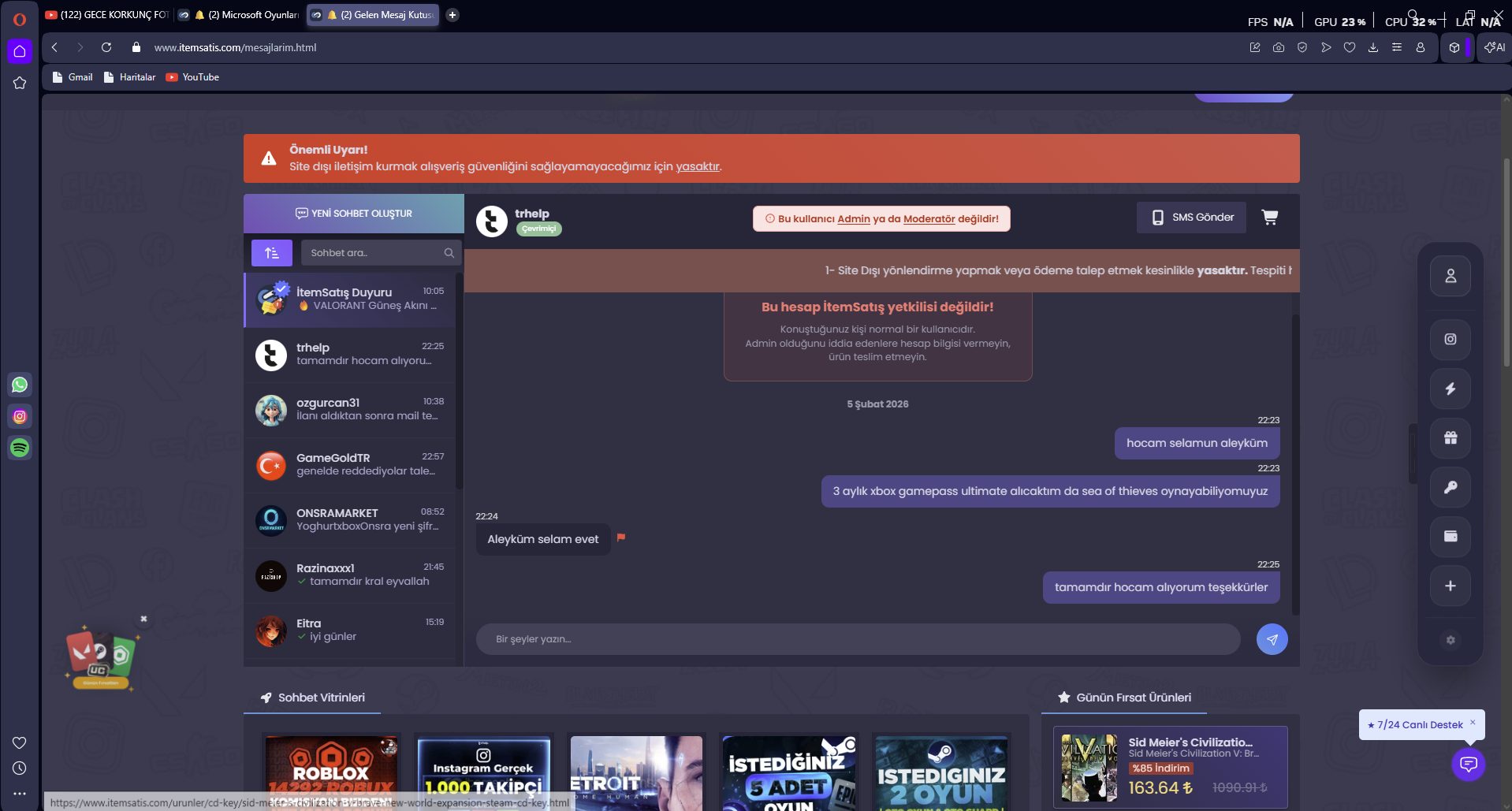Open a new browser tab
Viewport: 1512px width, 811px height.
[x=452, y=15]
